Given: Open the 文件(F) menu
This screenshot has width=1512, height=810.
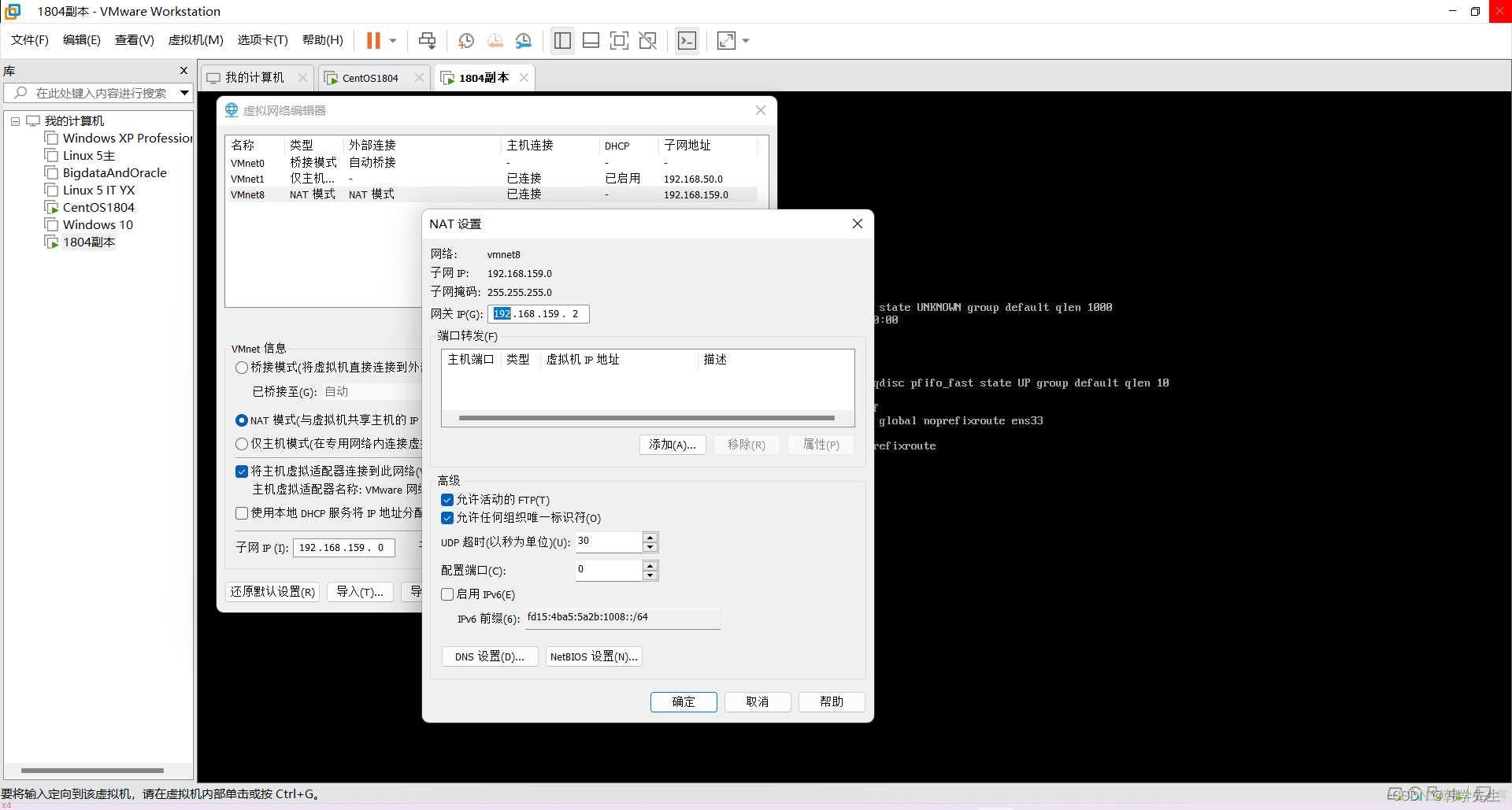Looking at the screenshot, I should 30,40.
